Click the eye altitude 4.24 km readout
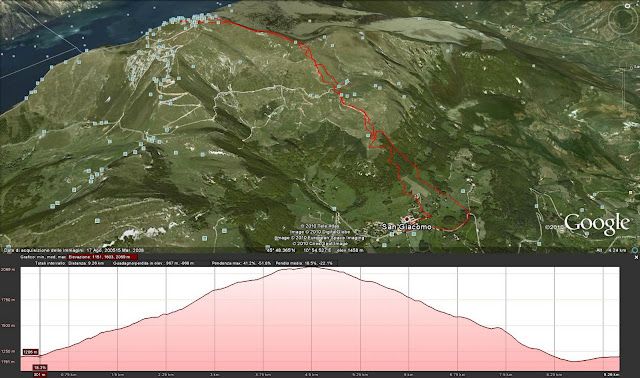 click(611, 250)
